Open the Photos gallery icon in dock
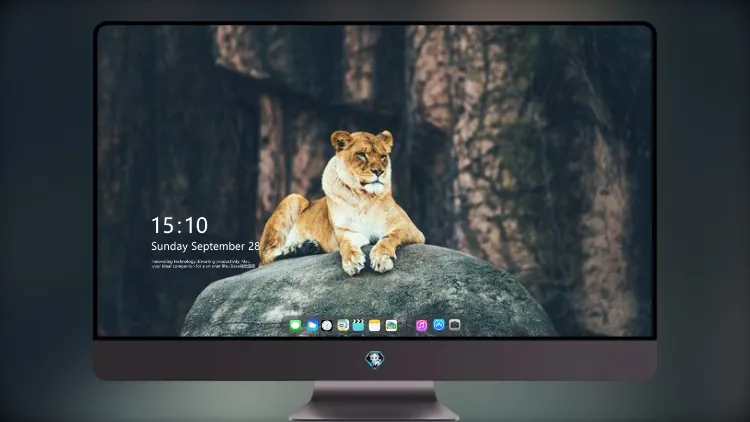The height and width of the screenshot is (422, 750). 391,326
